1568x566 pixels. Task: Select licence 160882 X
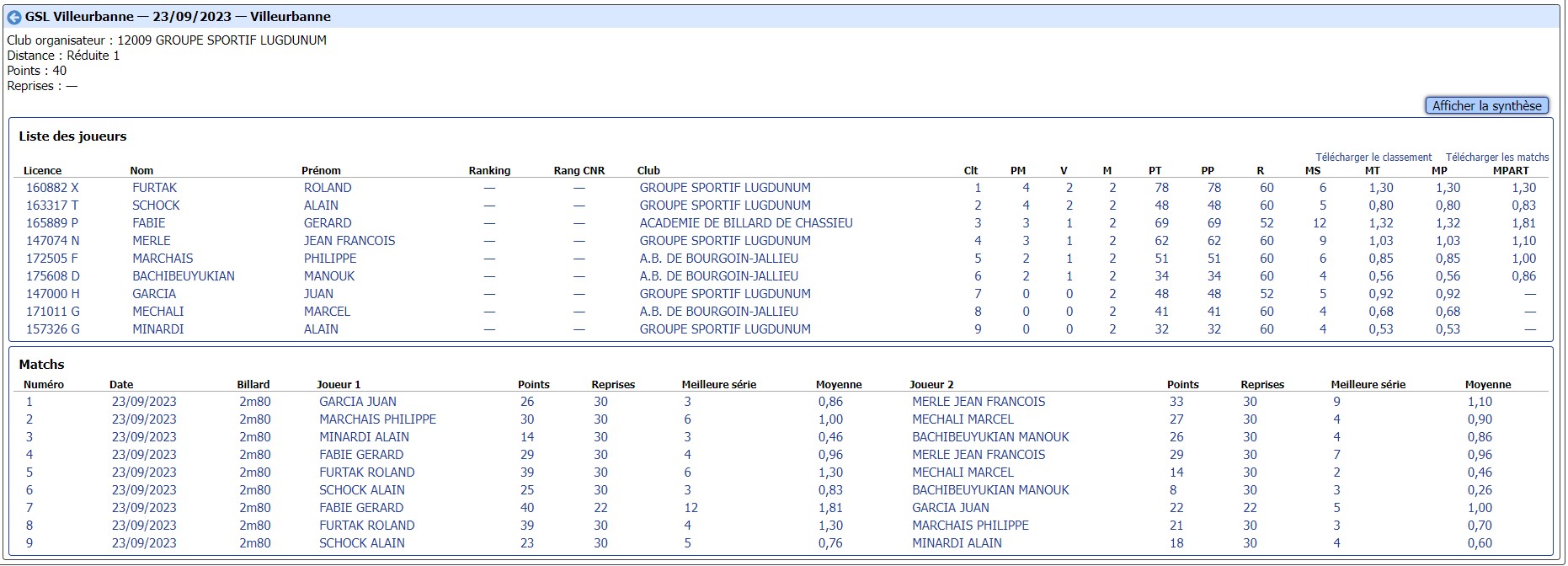52,188
